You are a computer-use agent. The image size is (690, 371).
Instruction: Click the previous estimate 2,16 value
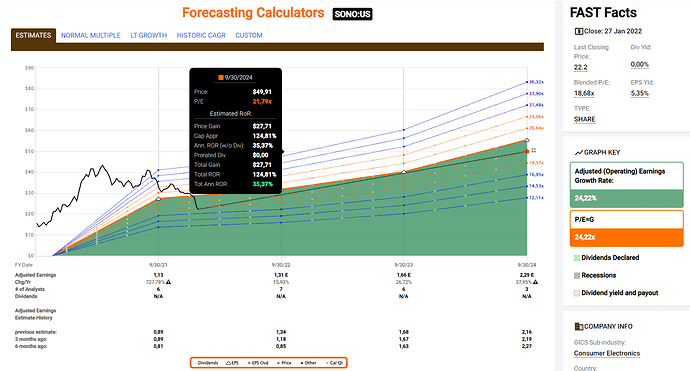point(527,332)
